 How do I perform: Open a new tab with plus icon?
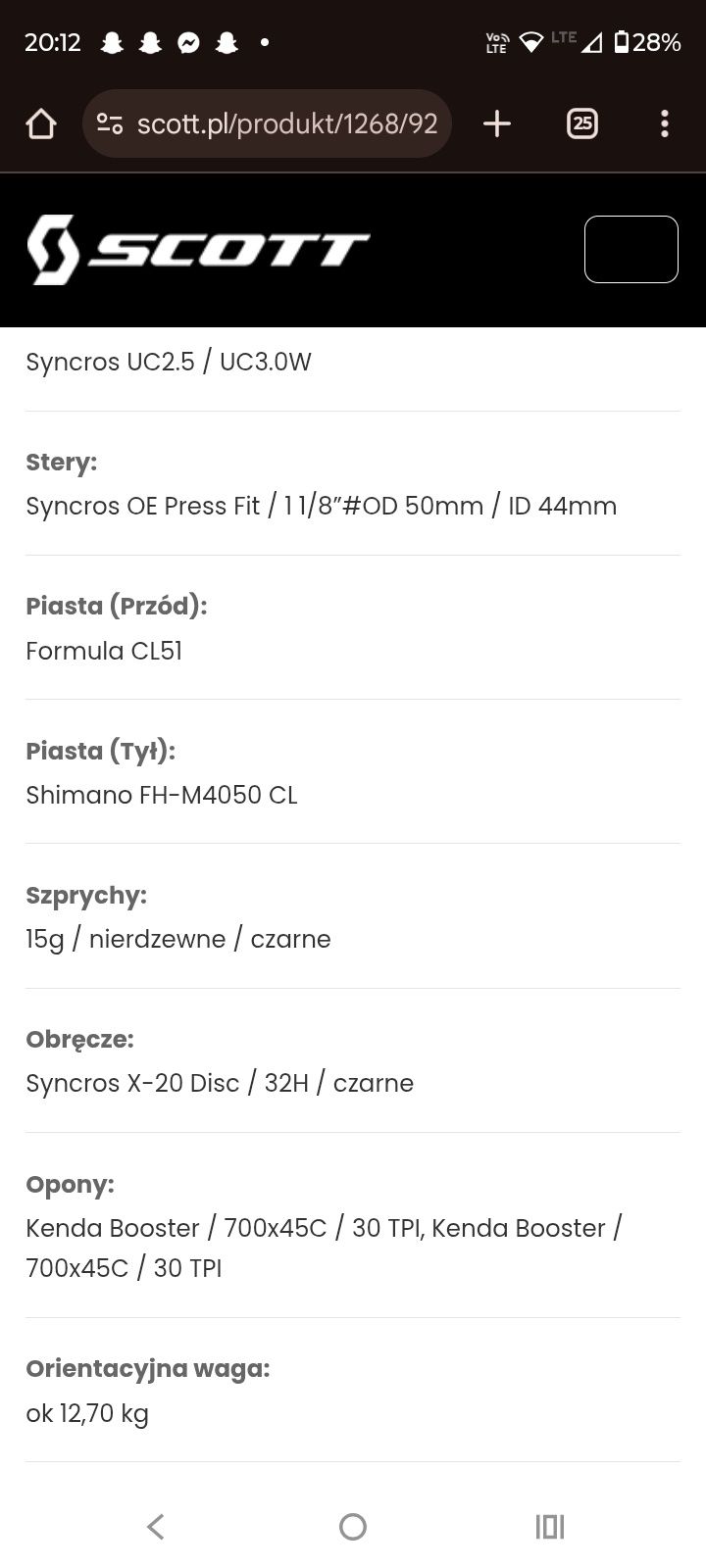pyautogui.click(x=497, y=123)
